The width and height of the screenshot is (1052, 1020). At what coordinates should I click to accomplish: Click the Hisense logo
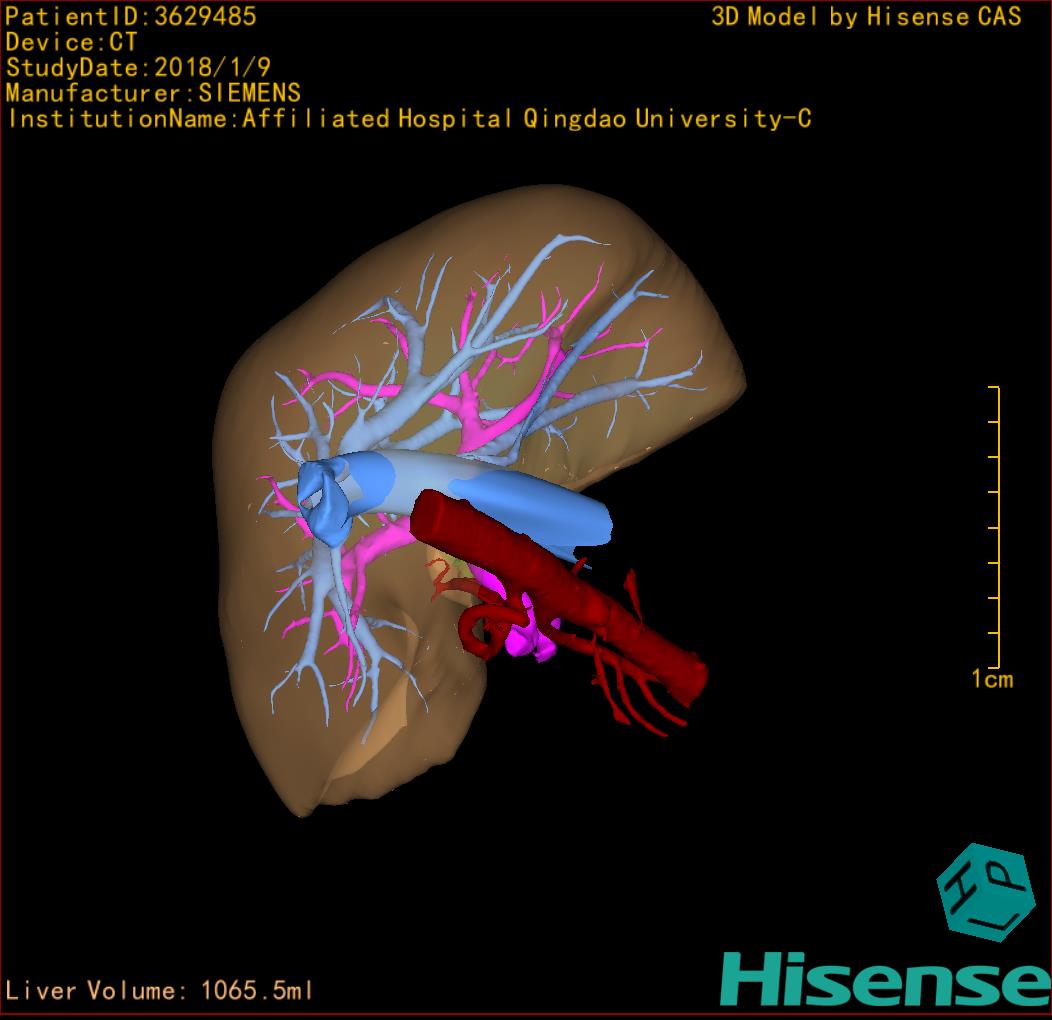click(886, 980)
